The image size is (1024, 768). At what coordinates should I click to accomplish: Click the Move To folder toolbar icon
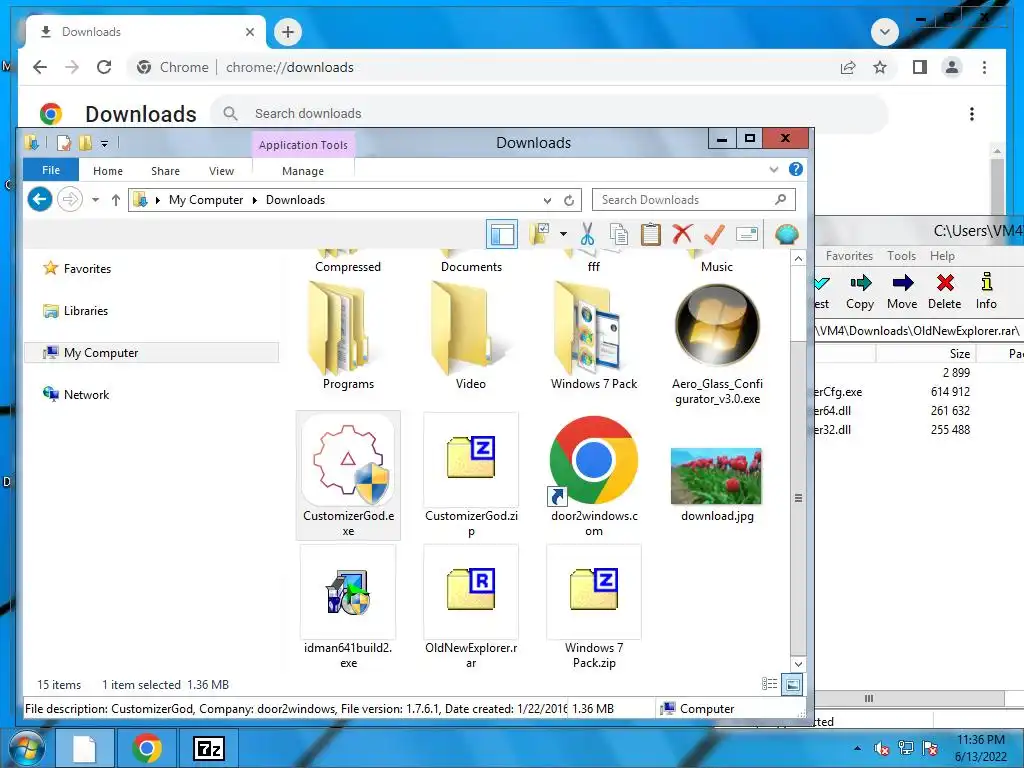(x=539, y=234)
